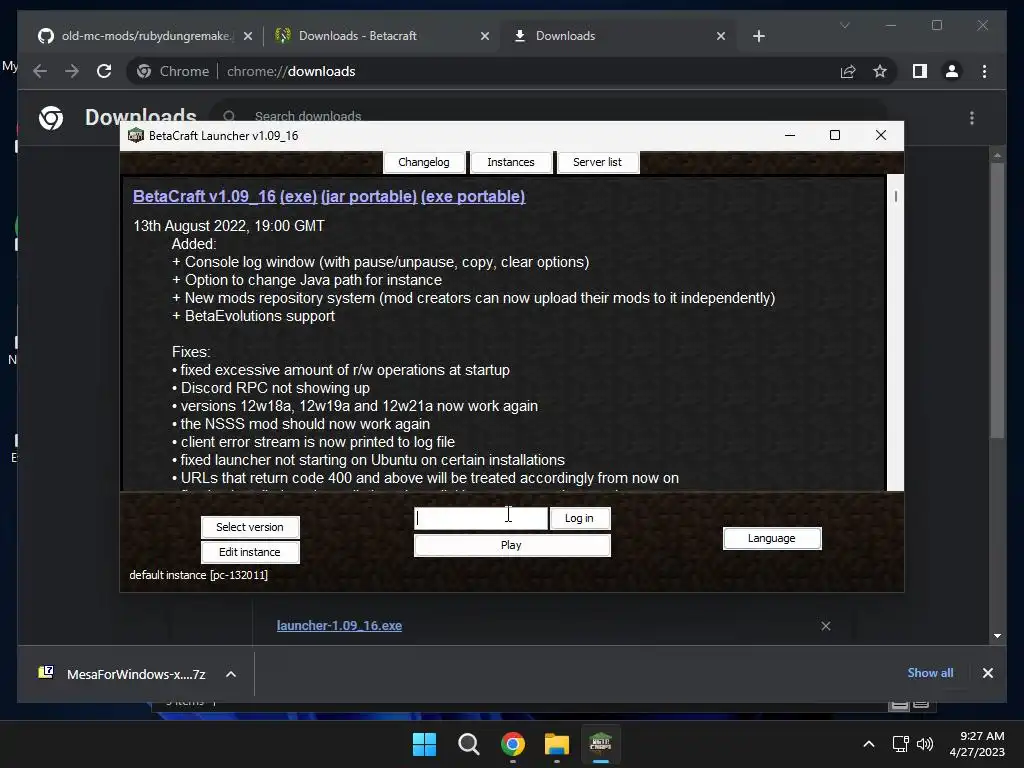The width and height of the screenshot is (1024, 768).
Task: Expand options for MesaForWindows download item
Action: (x=231, y=674)
